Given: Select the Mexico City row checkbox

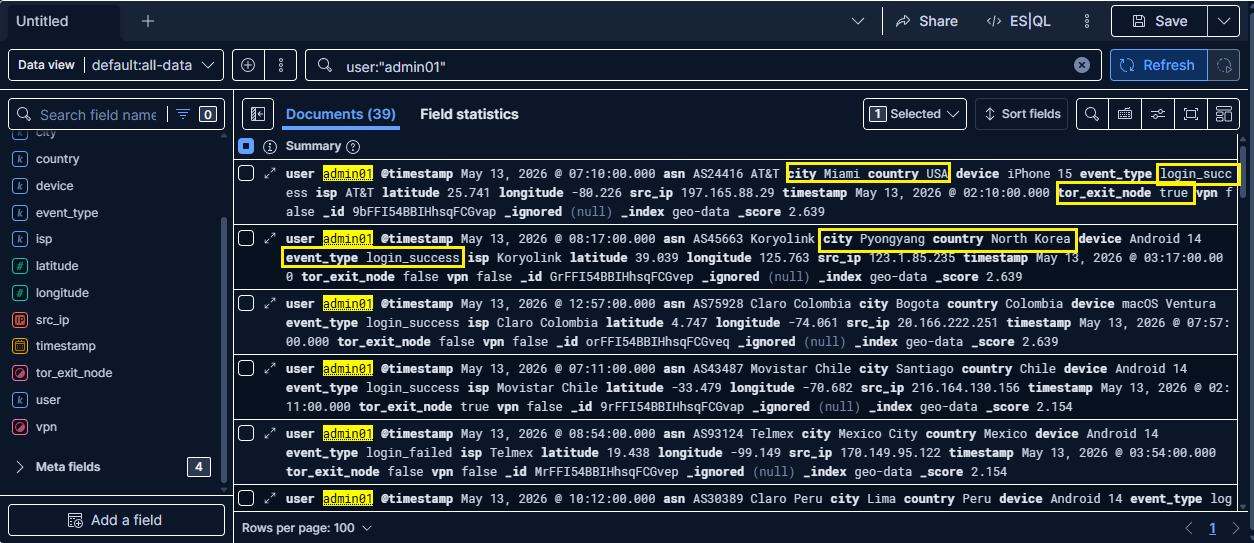Looking at the screenshot, I should click(246, 433).
